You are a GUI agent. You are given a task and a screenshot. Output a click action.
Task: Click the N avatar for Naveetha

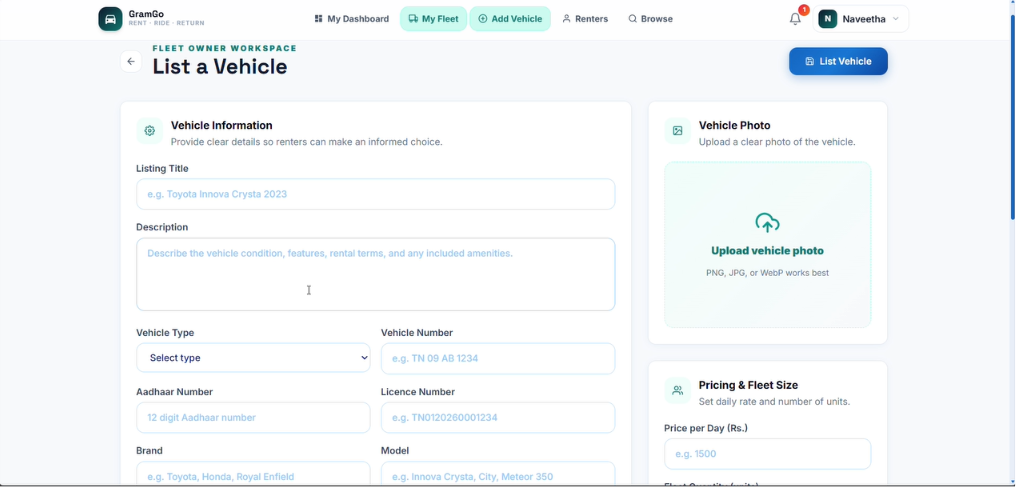coord(827,19)
